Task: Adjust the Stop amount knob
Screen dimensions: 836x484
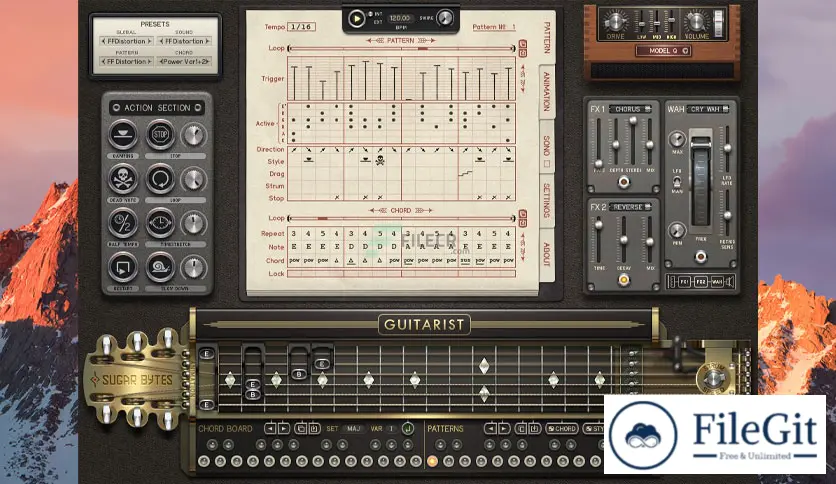Action: [x=194, y=135]
